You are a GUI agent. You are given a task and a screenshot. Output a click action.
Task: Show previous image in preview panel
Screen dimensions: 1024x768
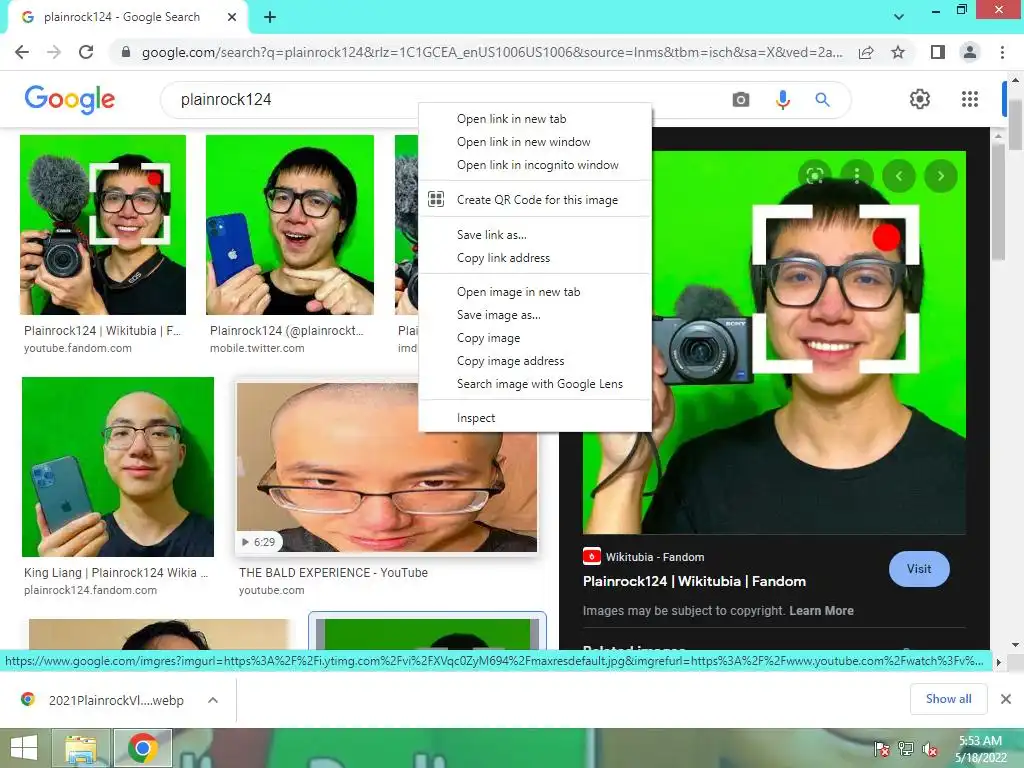coord(899,176)
